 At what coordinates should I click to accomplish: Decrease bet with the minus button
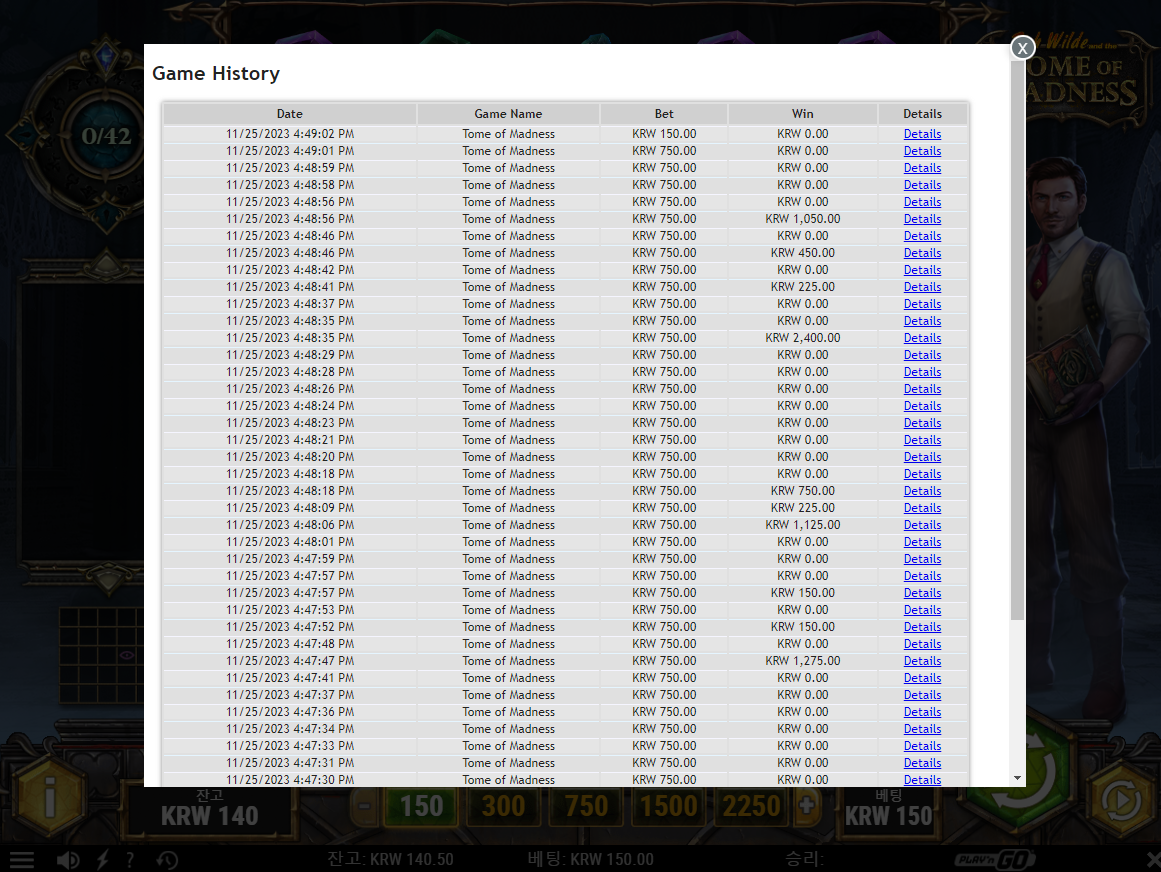click(365, 805)
